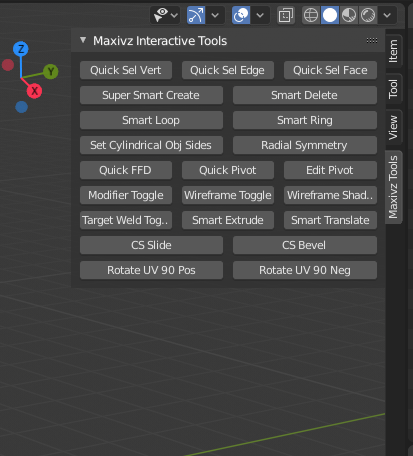Grab the panel drag handle dots
The width and height of the screenshot is (413, 456).
click(x=372, y=40)
